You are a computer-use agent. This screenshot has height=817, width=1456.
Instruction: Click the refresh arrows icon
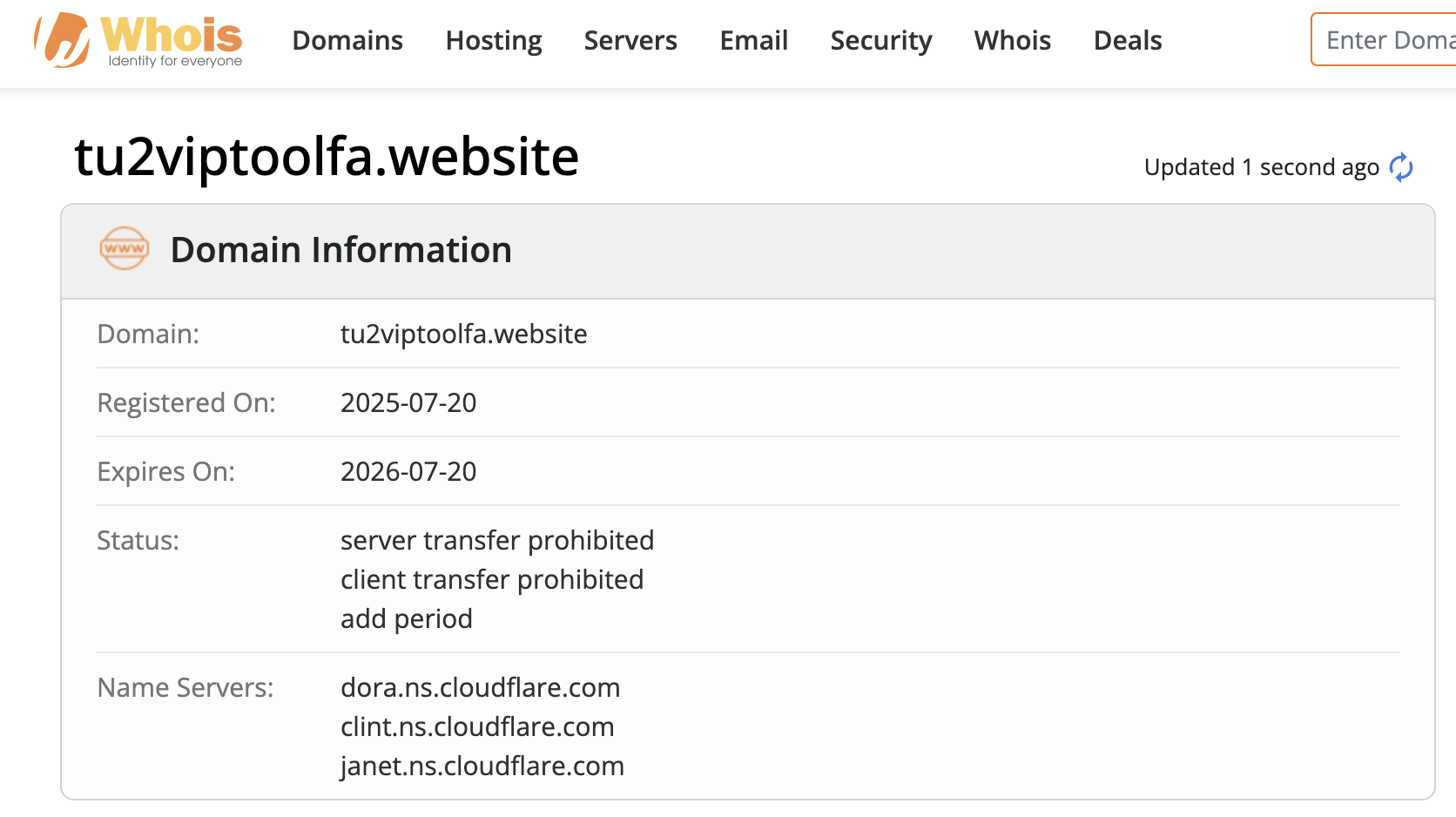pos(1401,167)
